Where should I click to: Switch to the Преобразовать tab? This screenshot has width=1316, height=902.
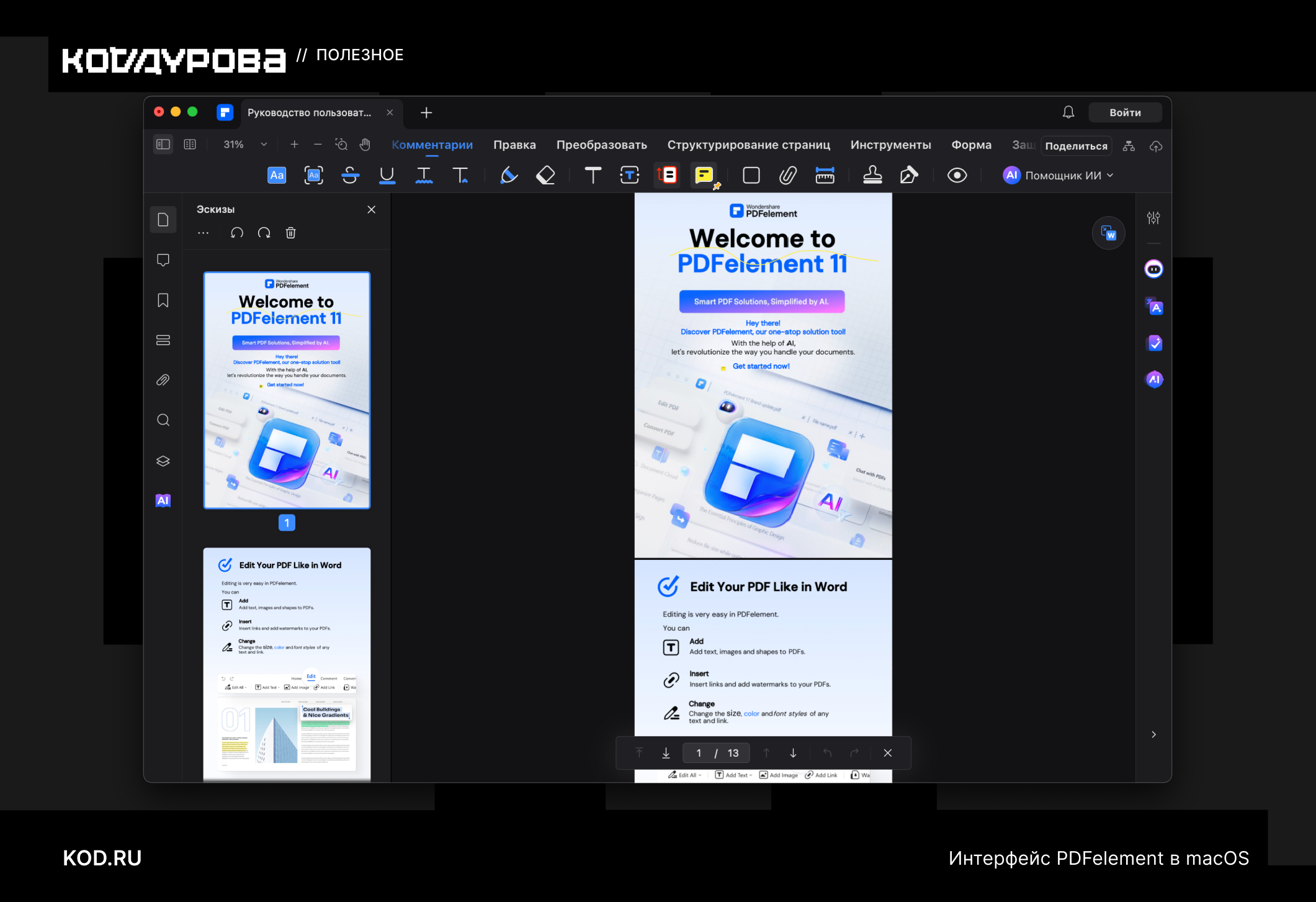pos(601,145)
